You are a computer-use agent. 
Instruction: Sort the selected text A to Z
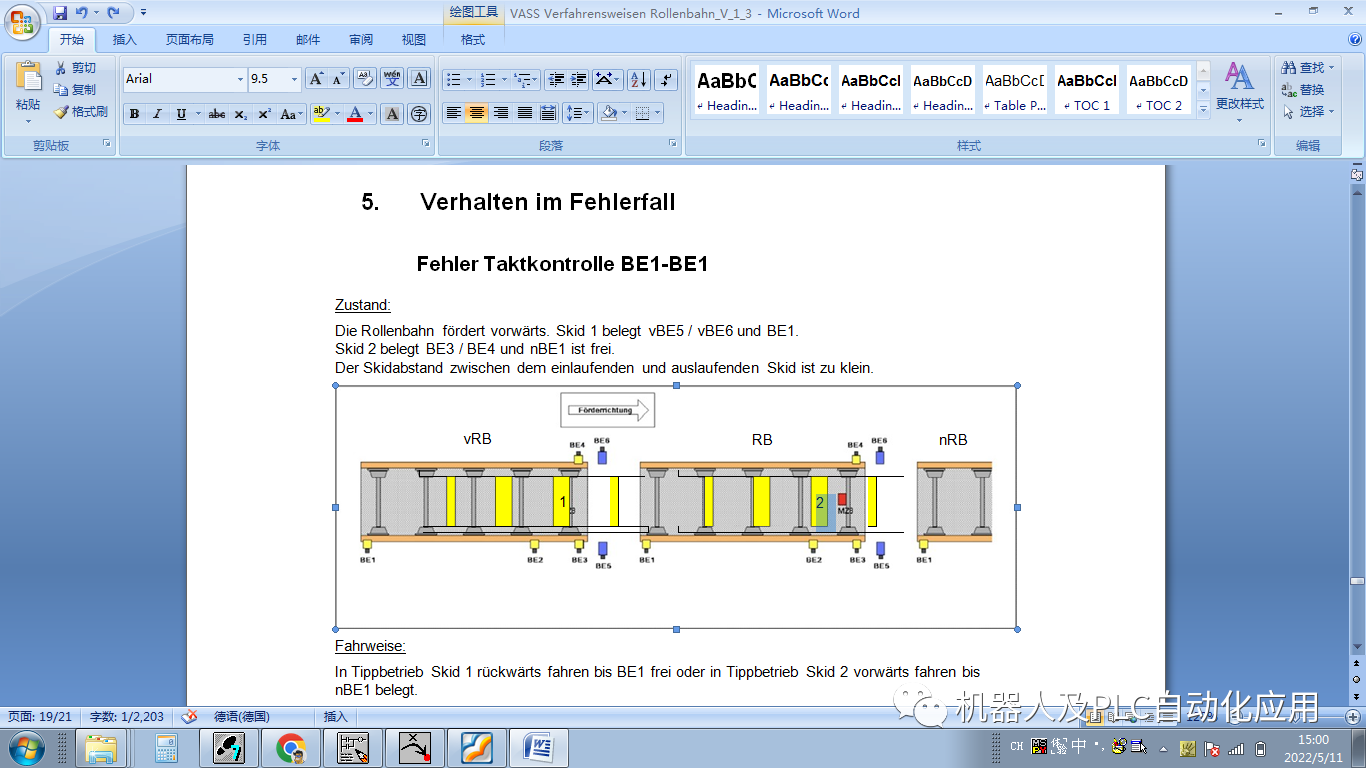tap(639, 79)
